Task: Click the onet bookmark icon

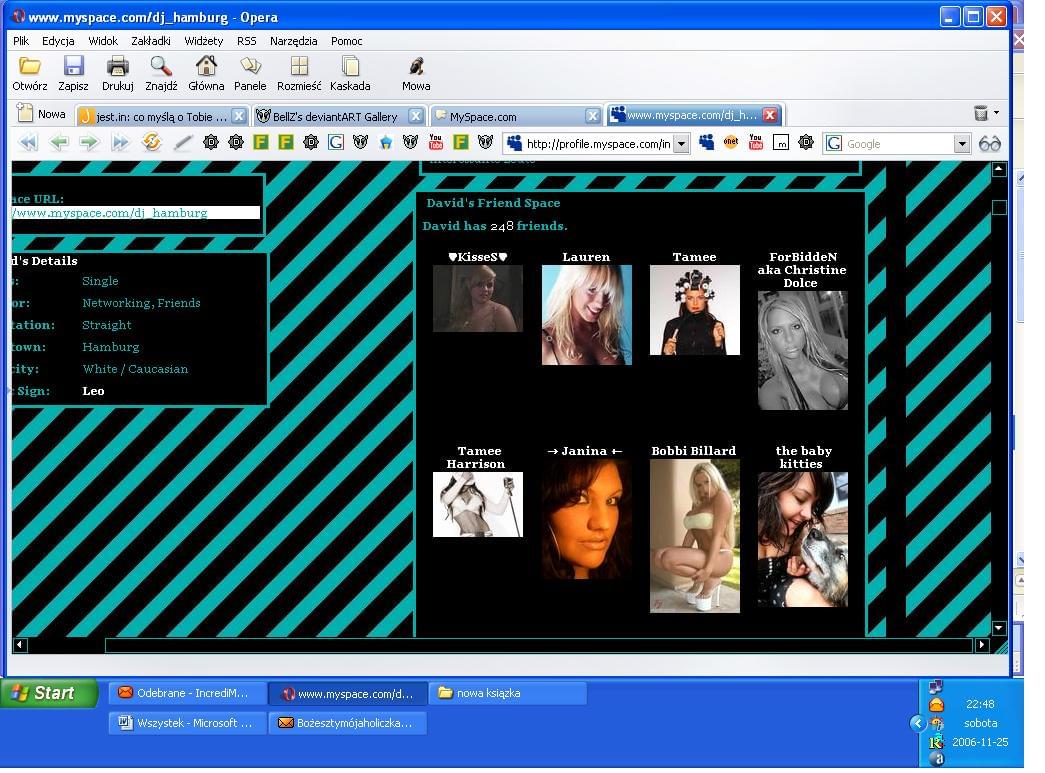Action: tap(731, 142)
